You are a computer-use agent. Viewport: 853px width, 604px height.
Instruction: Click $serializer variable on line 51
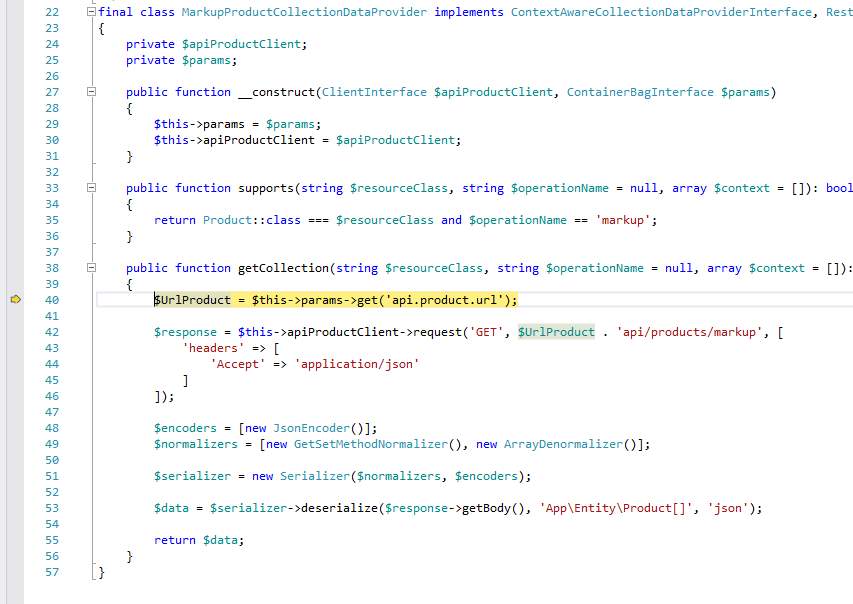point(193,476)
